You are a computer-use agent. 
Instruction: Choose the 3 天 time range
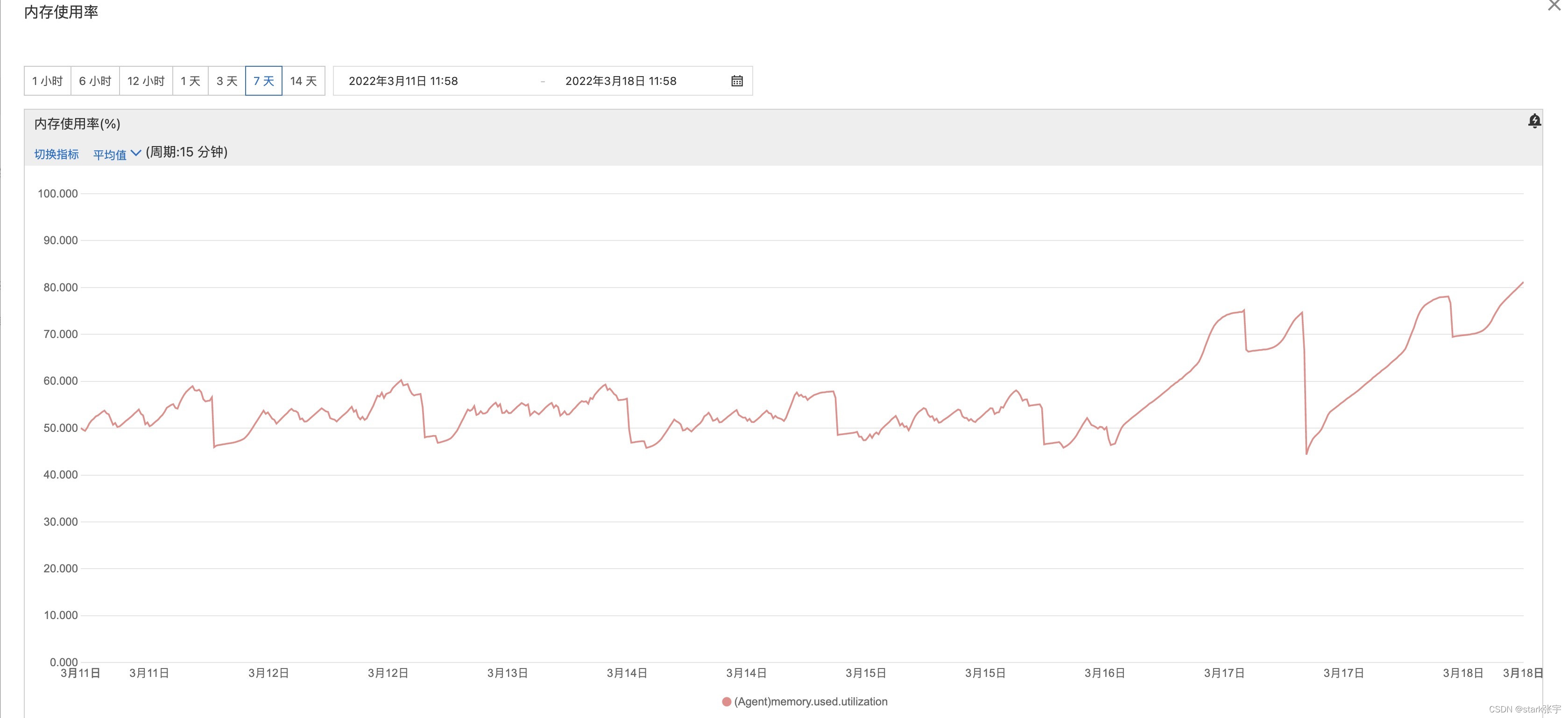pyautogui.click(x=227, y=81)
